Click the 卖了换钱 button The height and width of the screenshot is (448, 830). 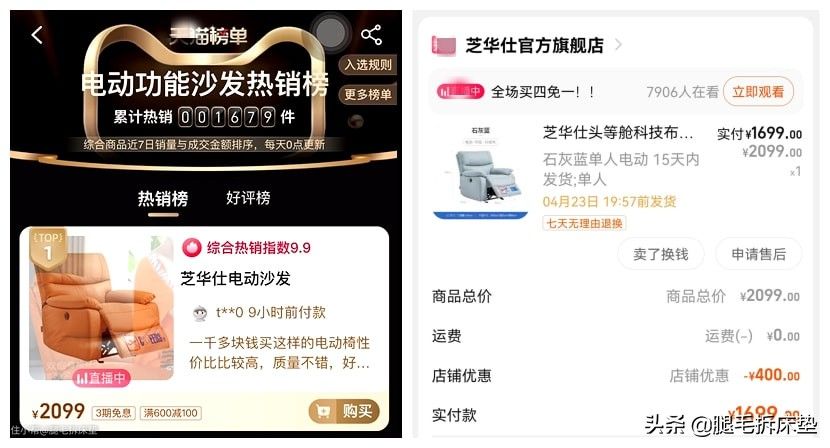[661, 254]
